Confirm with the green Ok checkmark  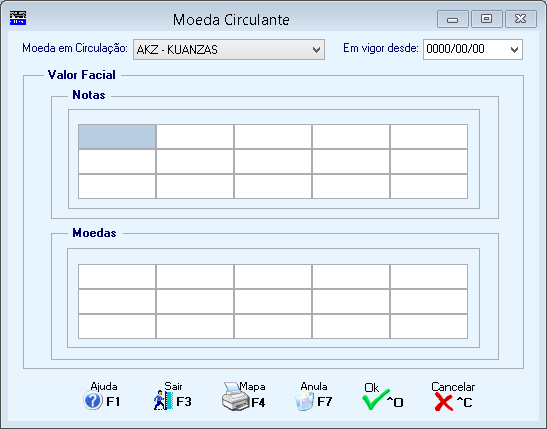coord(375,400)
